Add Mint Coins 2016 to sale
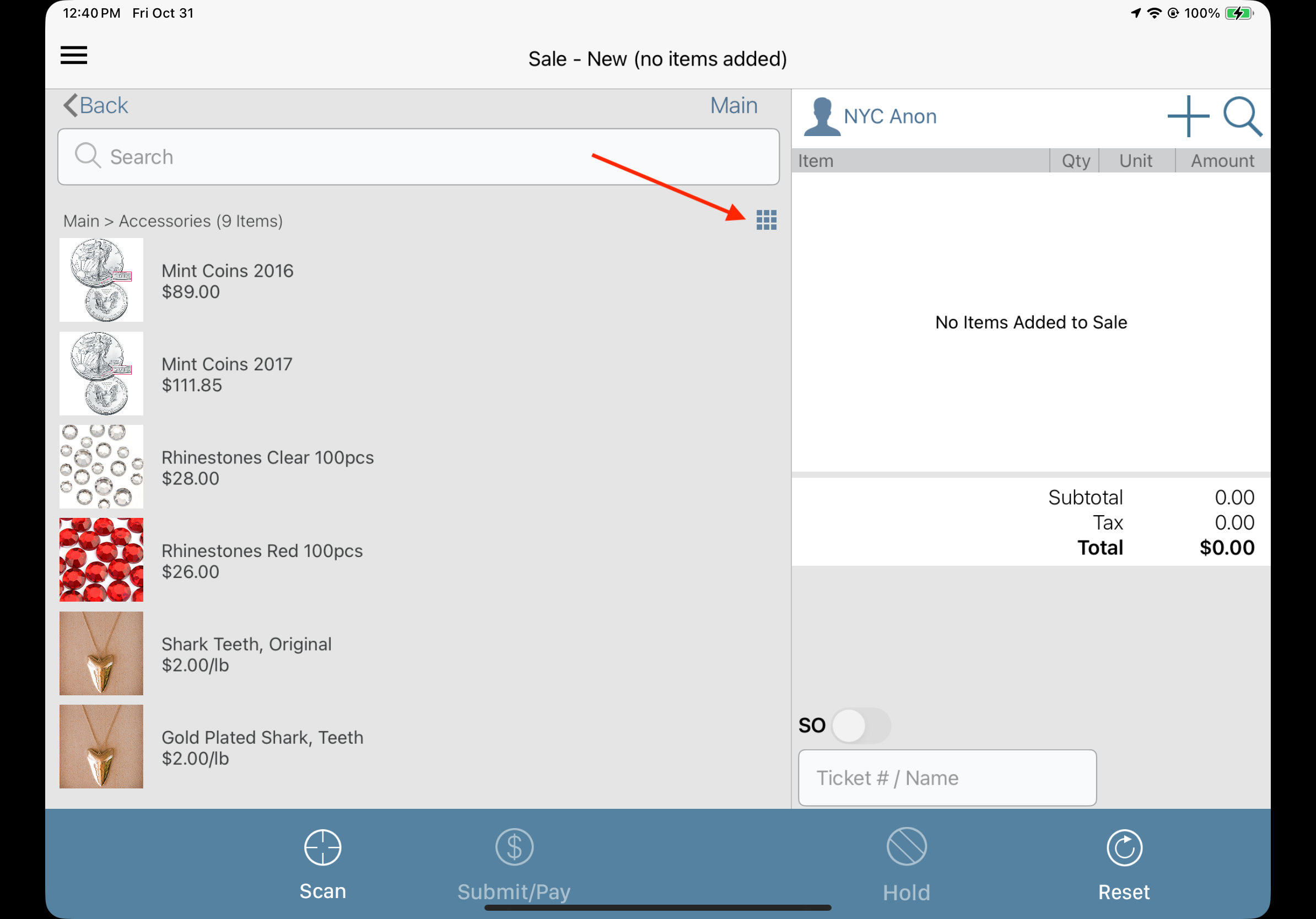Viewport: 1316px width, 919px height. coord(227,281)
